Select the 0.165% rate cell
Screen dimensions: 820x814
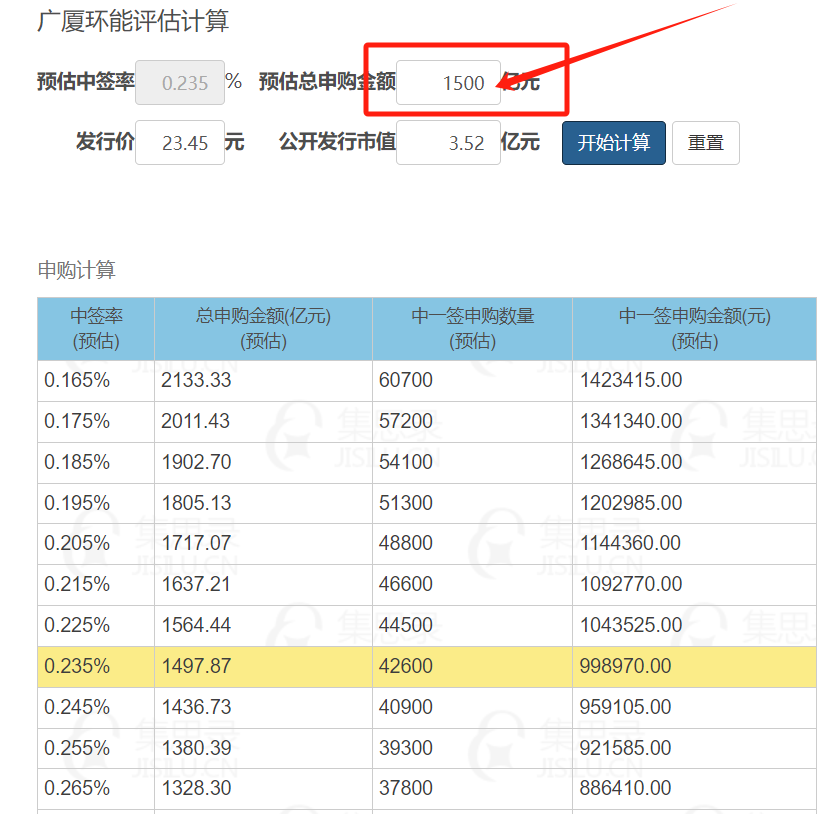pos(96,381)
